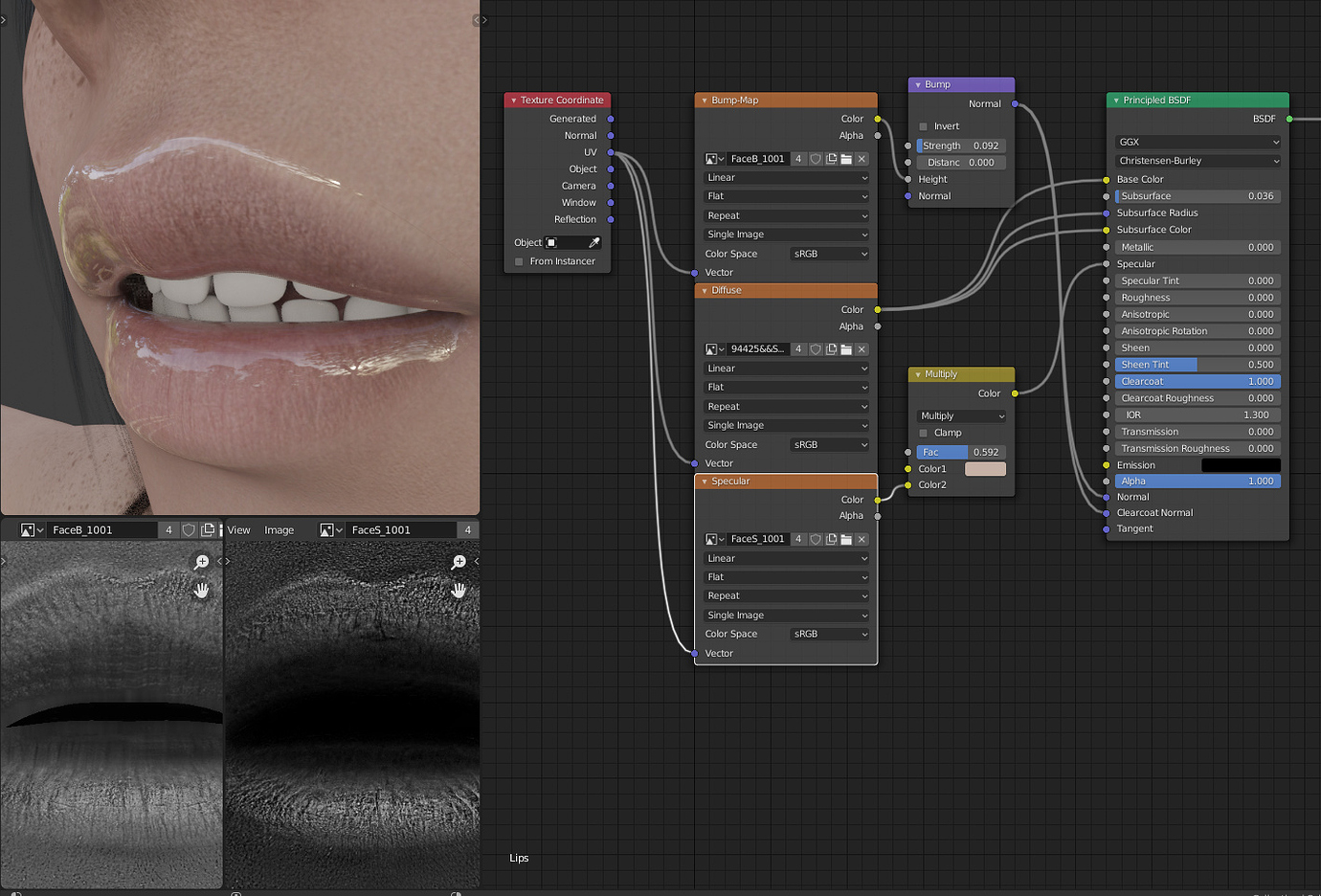Click the duplicate image icon on Bump-Map node
1321x896 pixels.
(830, 159)
